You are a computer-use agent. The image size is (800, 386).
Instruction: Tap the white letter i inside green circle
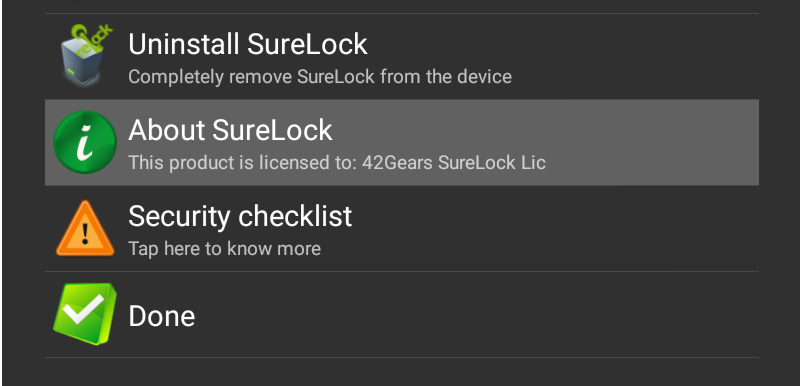pos(84,142)
